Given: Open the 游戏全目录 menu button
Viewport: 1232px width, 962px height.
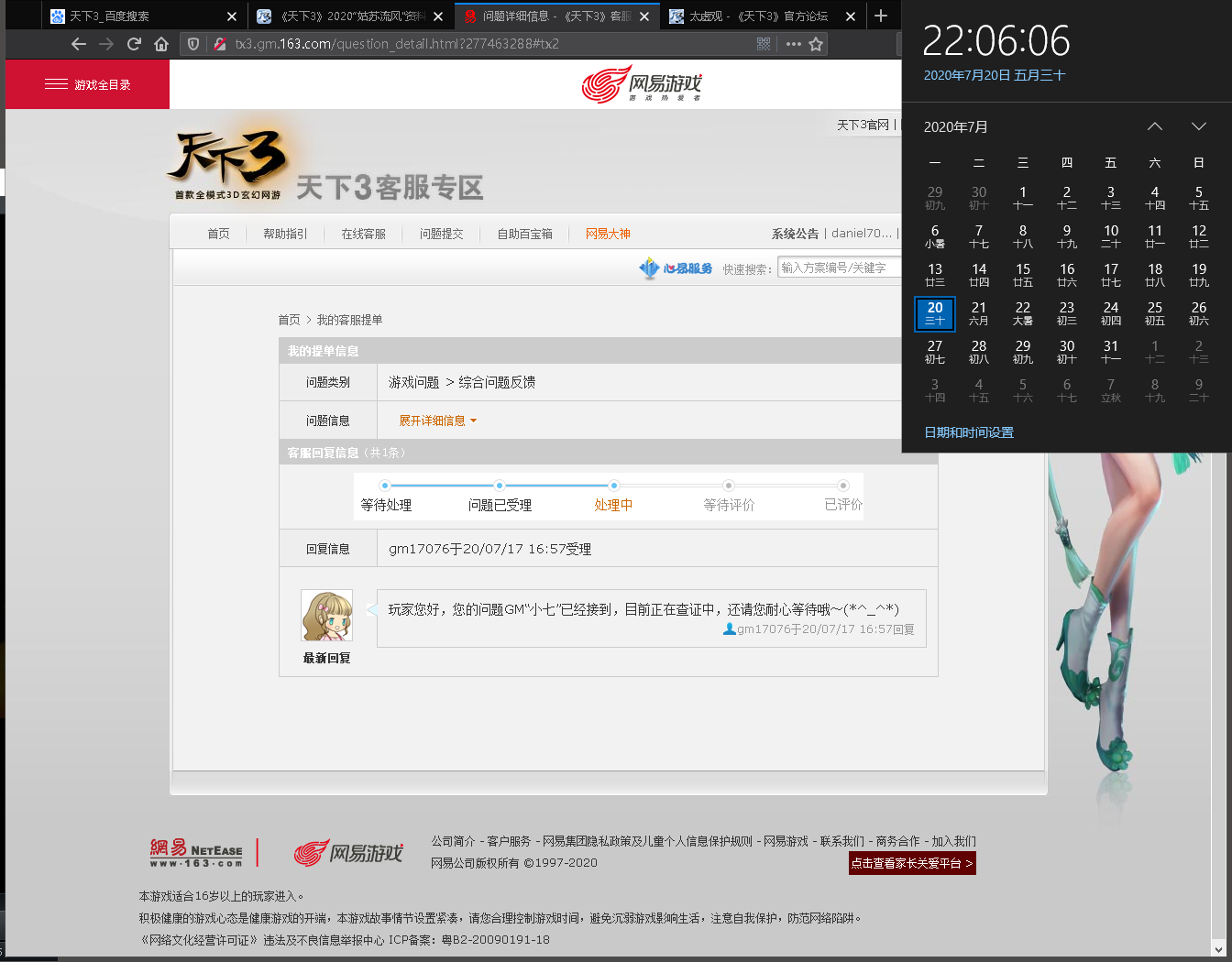Looking at the screenshot, I should (87, 84).
